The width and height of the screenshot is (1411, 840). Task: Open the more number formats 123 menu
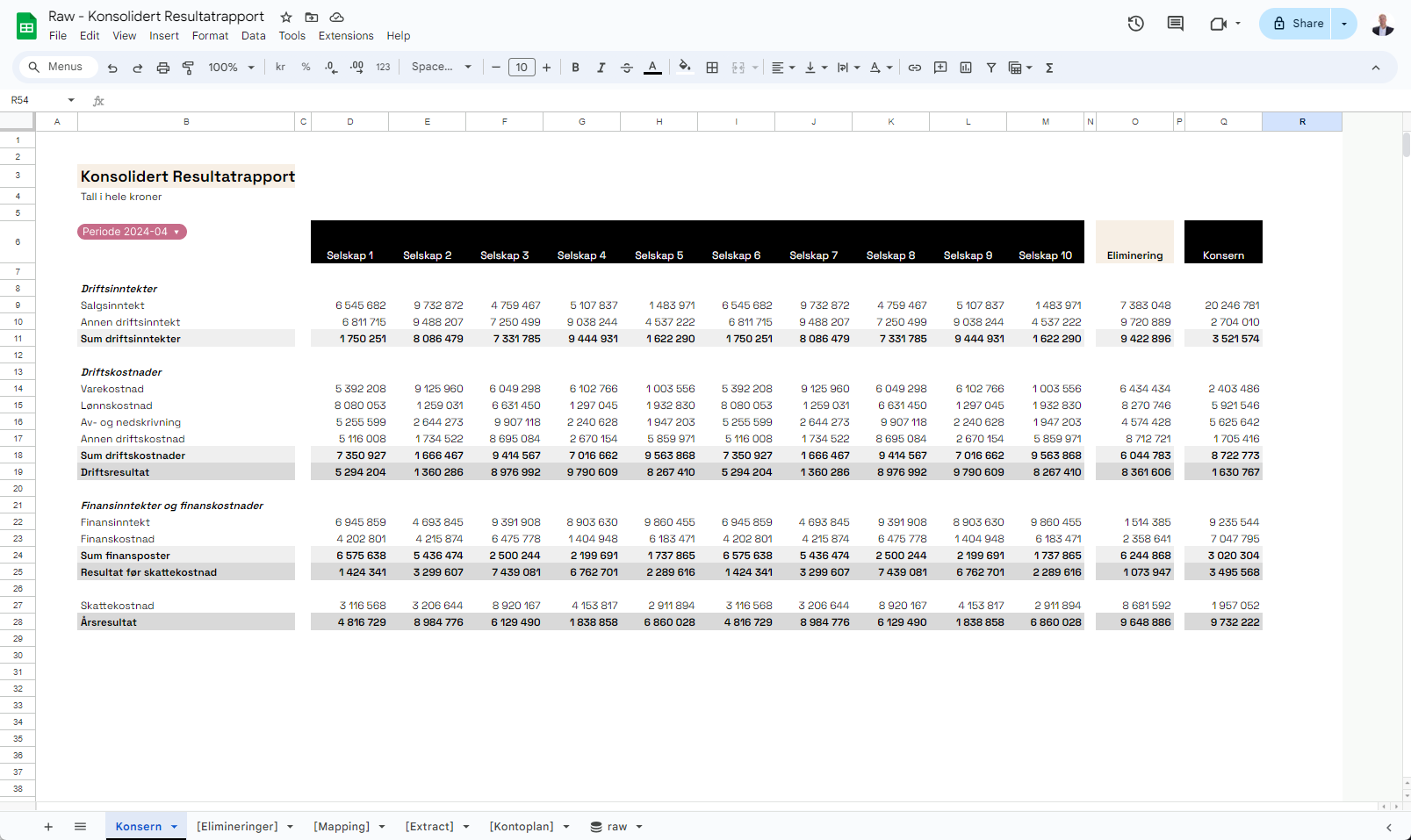[383, 67]
